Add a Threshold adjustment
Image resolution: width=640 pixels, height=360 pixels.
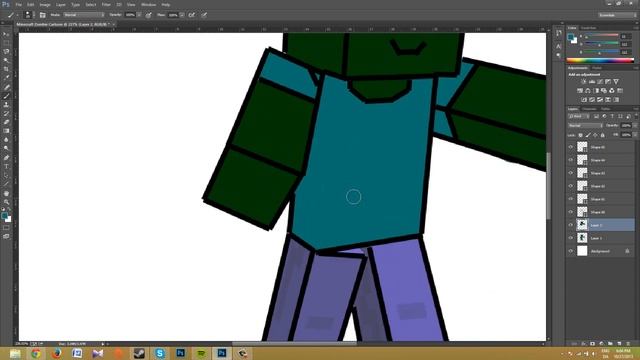[x=600, y=100]
